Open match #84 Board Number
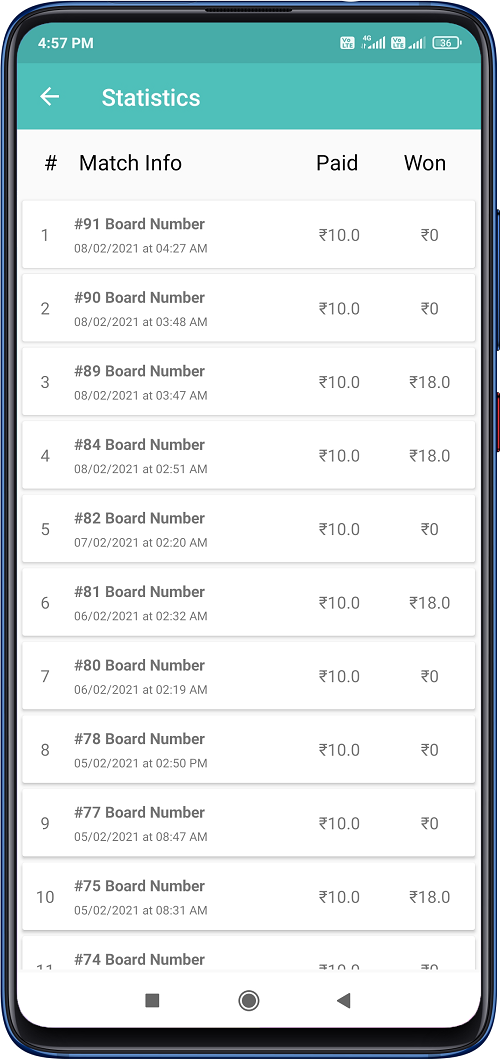The height and width of the screenshot is (1059, 500). tap(249, 455)
